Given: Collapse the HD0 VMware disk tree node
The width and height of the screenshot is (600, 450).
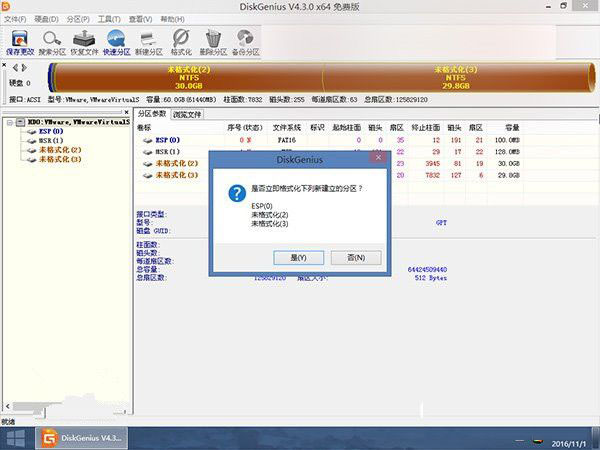Looking at the screenshot, I should tap(10, 122).
